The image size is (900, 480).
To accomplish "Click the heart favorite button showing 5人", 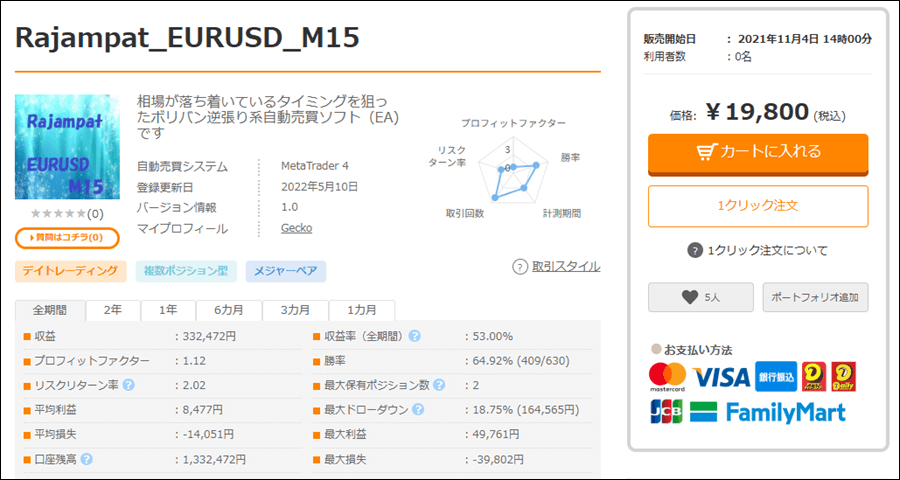I will click(700, 297).
